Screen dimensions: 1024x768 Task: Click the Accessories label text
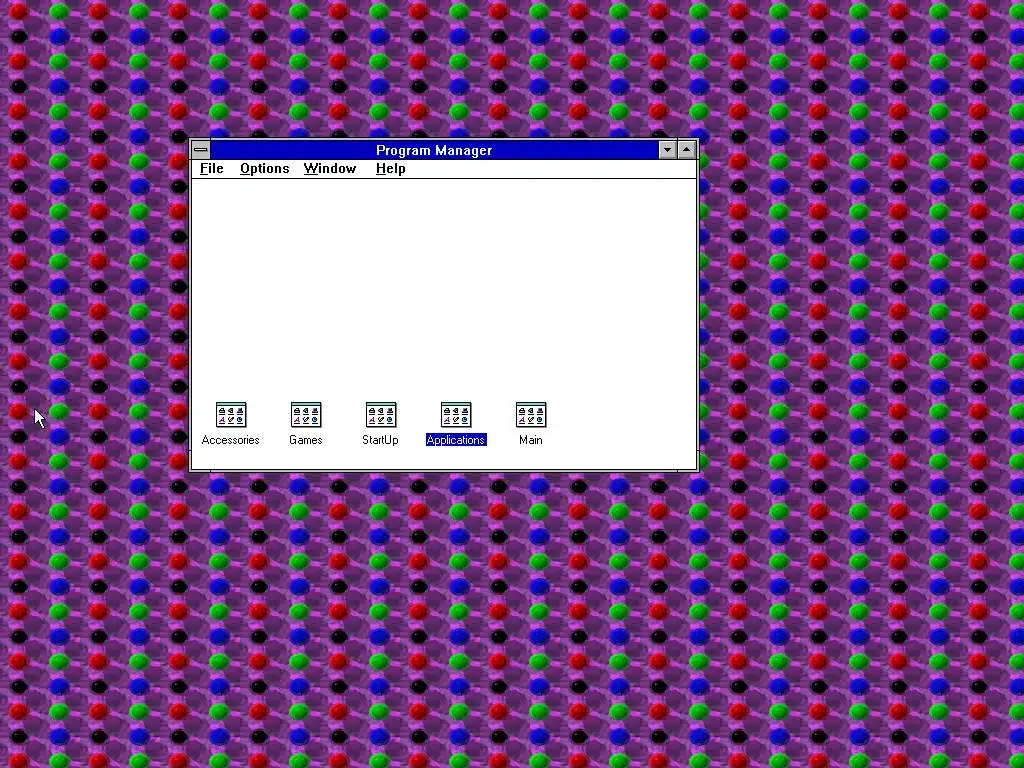(x=231, y=440)
